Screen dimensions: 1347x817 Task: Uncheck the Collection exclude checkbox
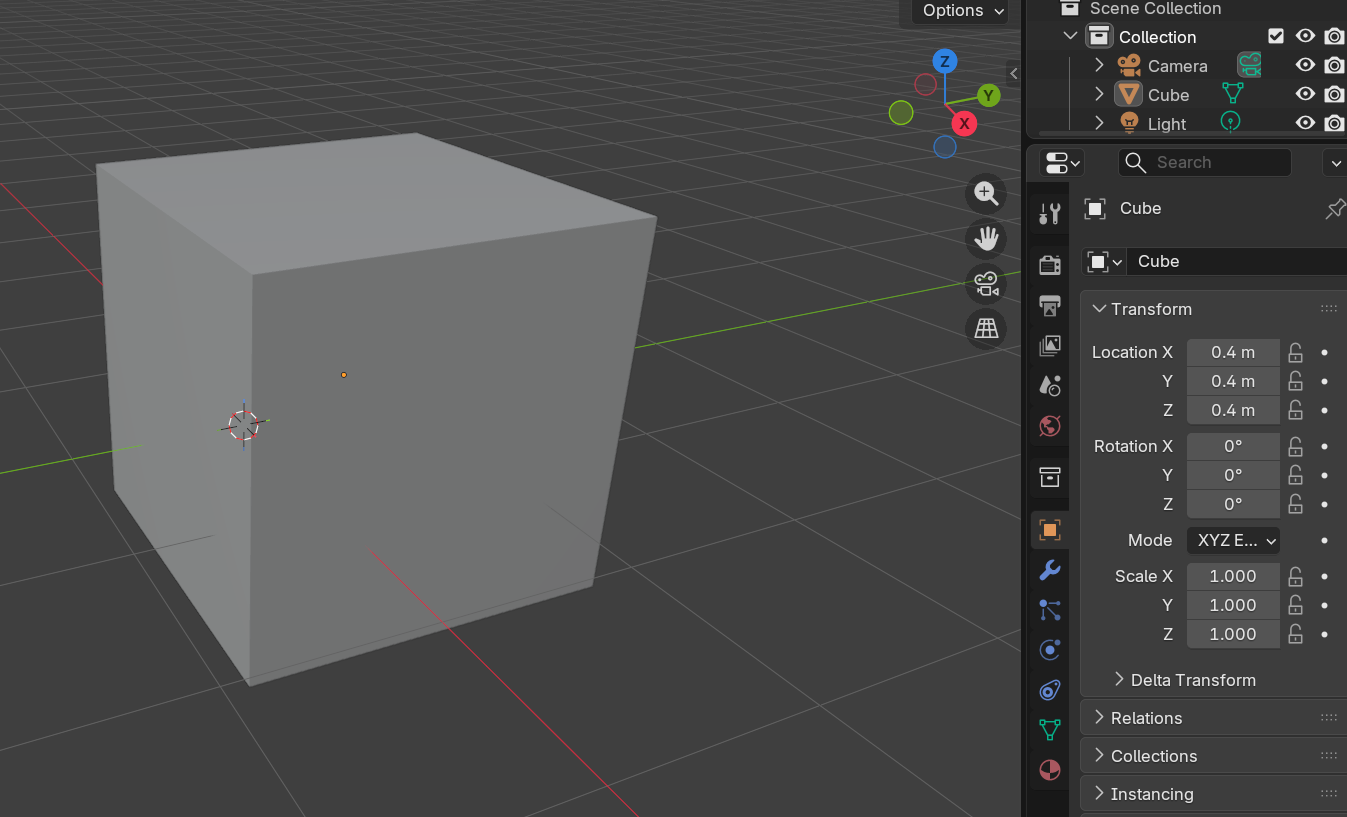[1275, 36]
